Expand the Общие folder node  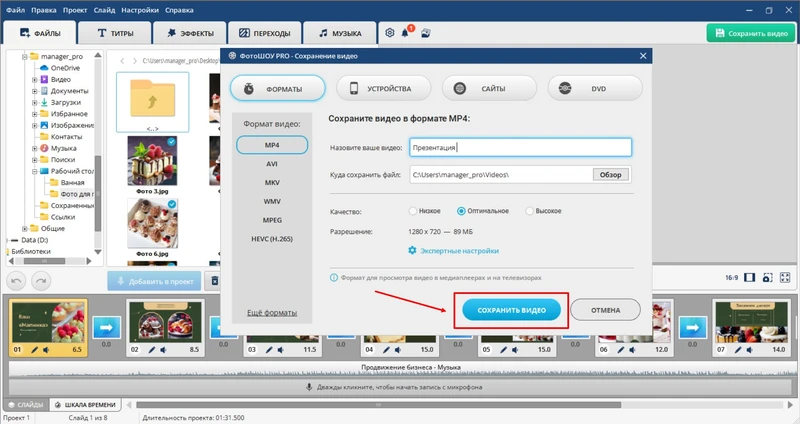[24, 228]
